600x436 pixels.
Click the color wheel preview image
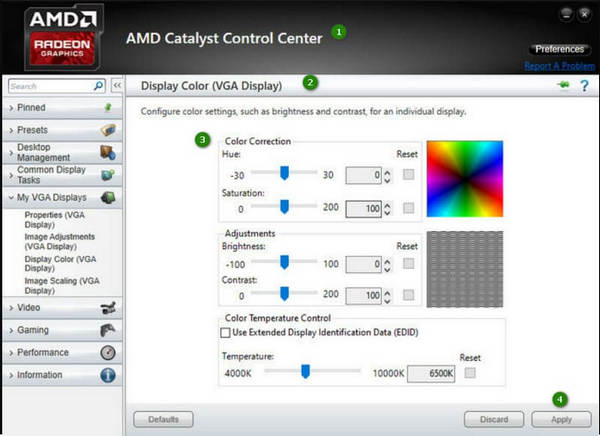465,179
